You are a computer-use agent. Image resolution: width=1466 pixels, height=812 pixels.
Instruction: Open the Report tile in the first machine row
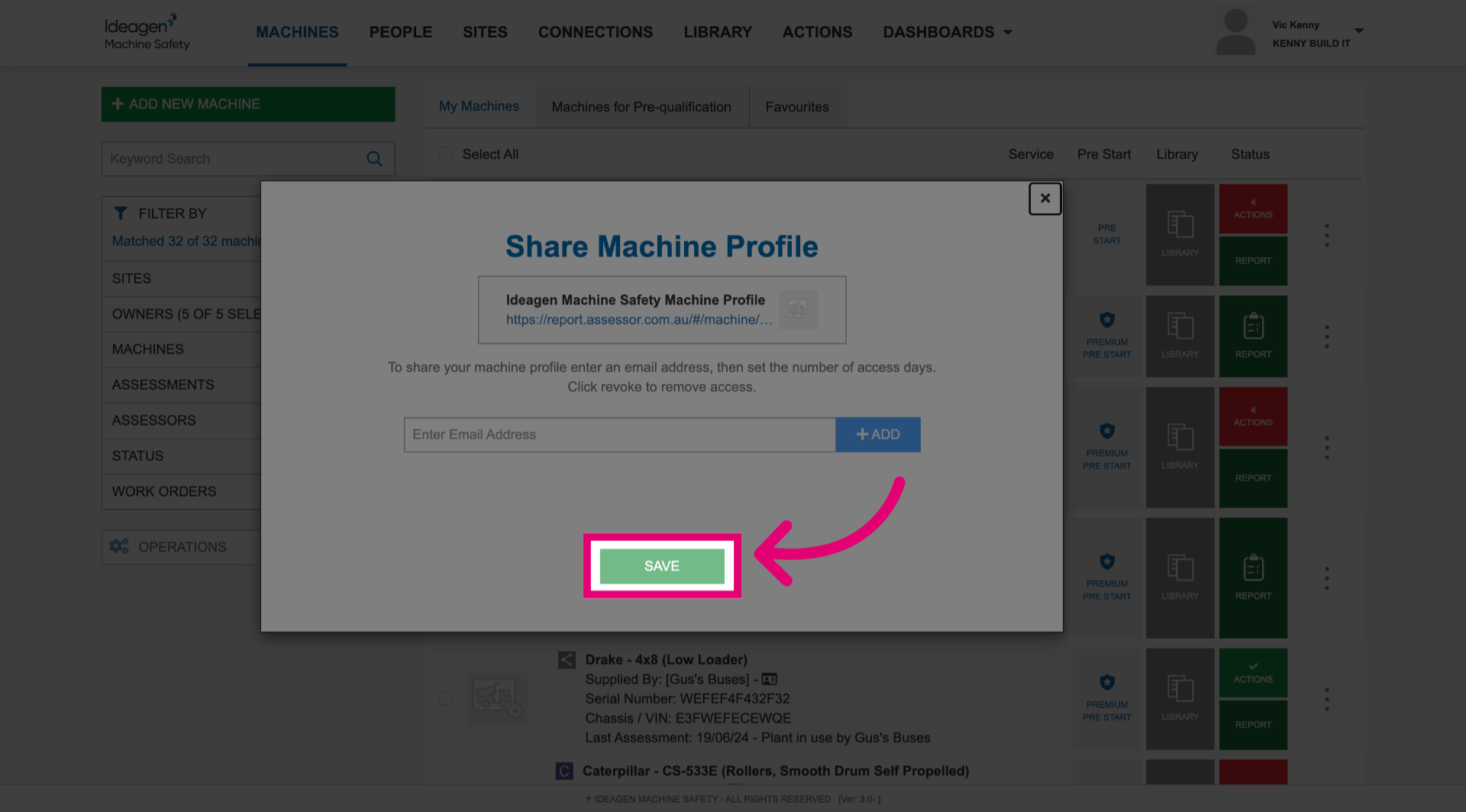click(x=1253, y=260)
